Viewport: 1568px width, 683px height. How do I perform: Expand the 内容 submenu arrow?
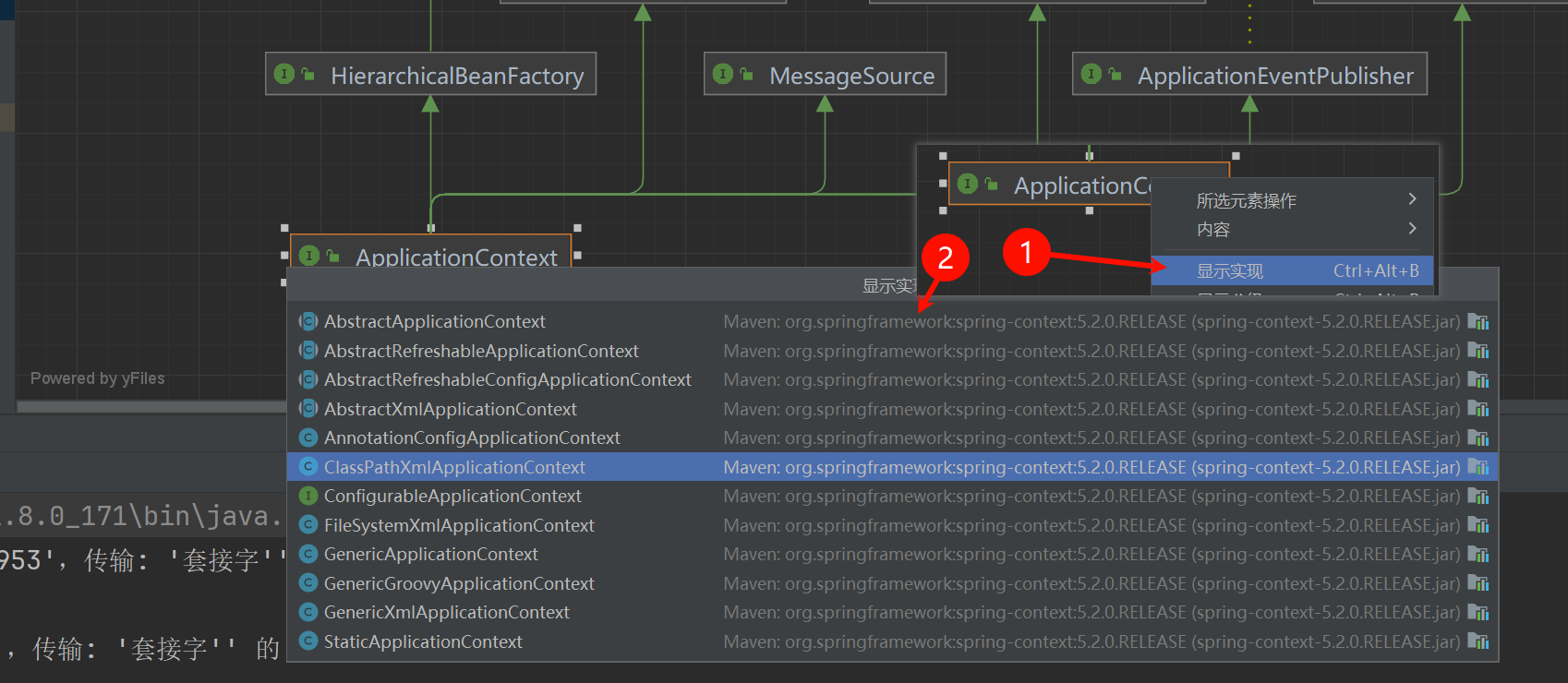point(1412,229)
